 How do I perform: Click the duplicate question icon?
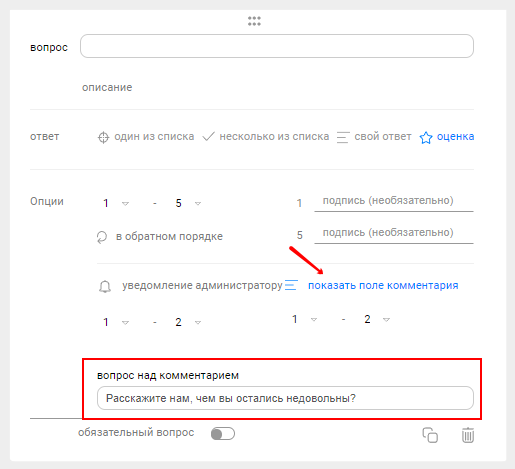[430, 435]
